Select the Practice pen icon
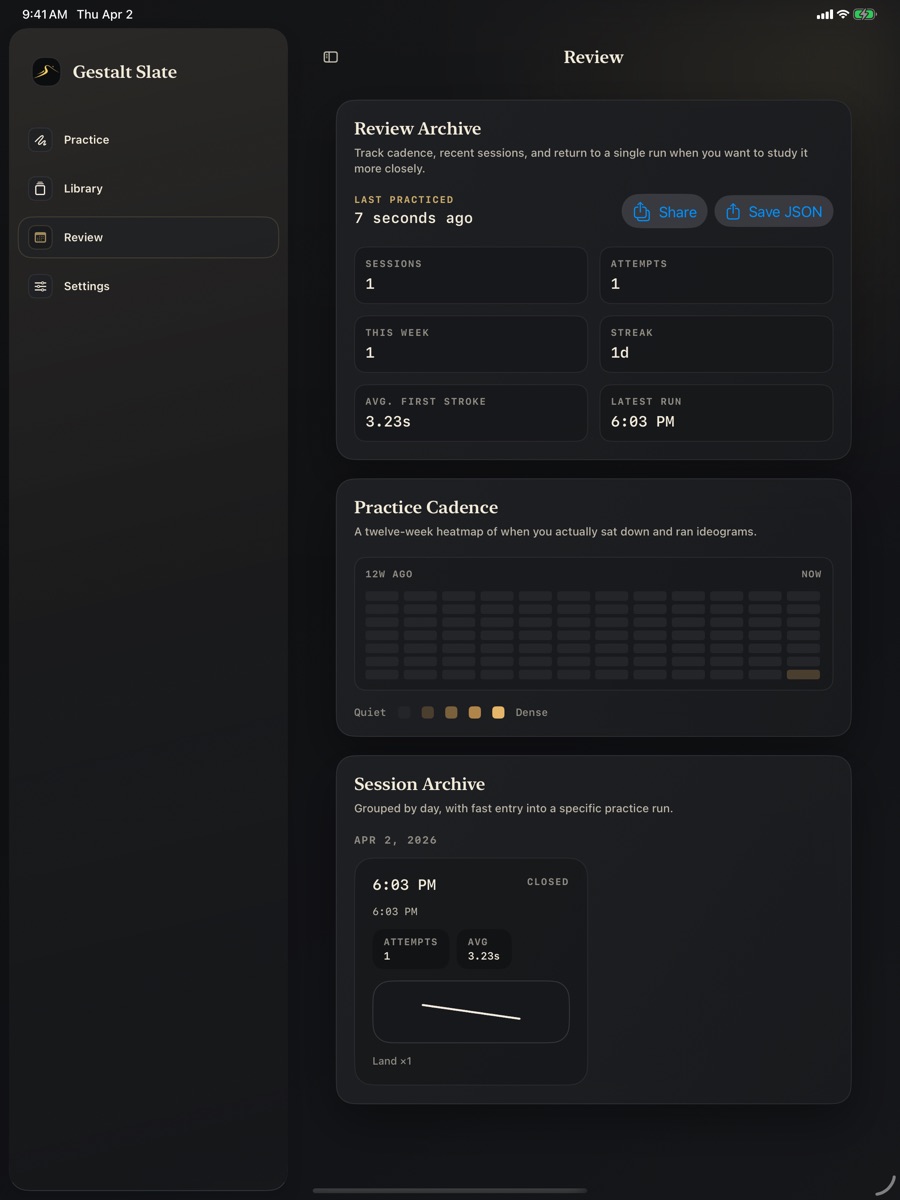 click(41, 140)
